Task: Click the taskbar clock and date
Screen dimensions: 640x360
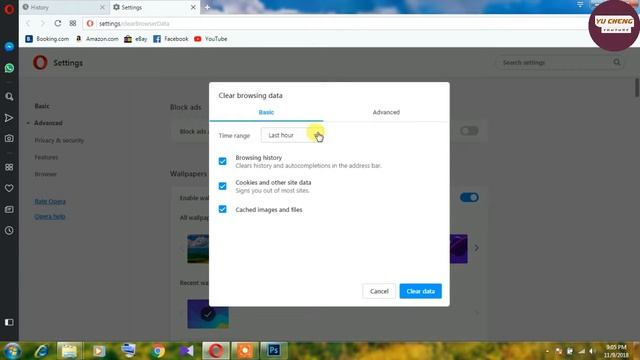Action: pos(616,351)
